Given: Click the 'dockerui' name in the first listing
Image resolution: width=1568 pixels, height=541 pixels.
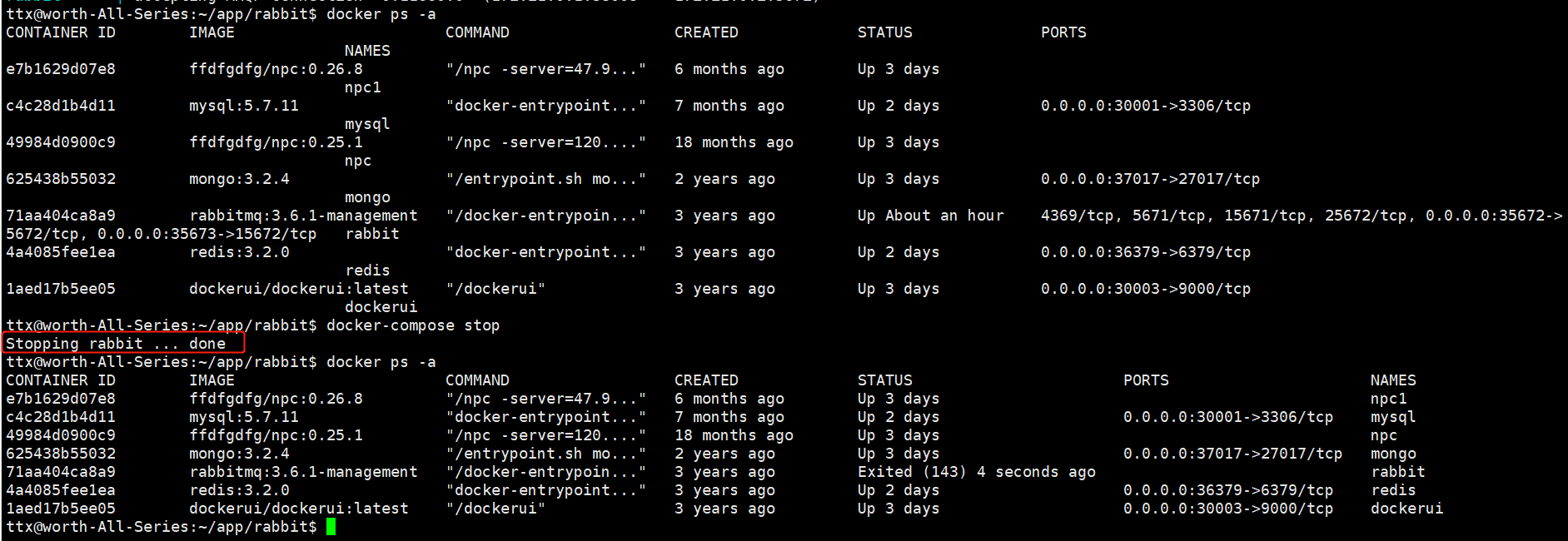Looking at the screenshot, I should (x=381, y=307).
